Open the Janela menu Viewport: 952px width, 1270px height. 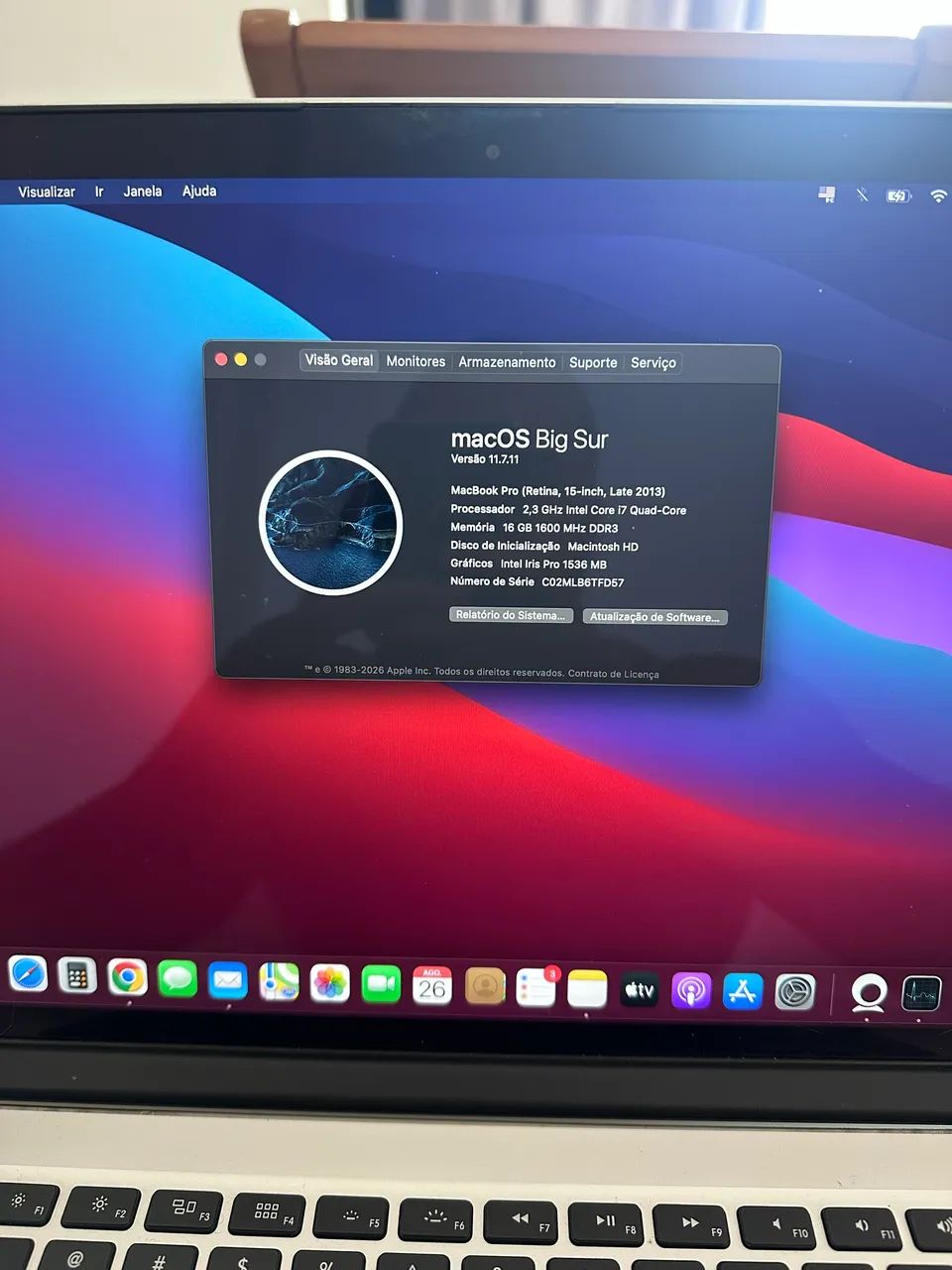143,190
